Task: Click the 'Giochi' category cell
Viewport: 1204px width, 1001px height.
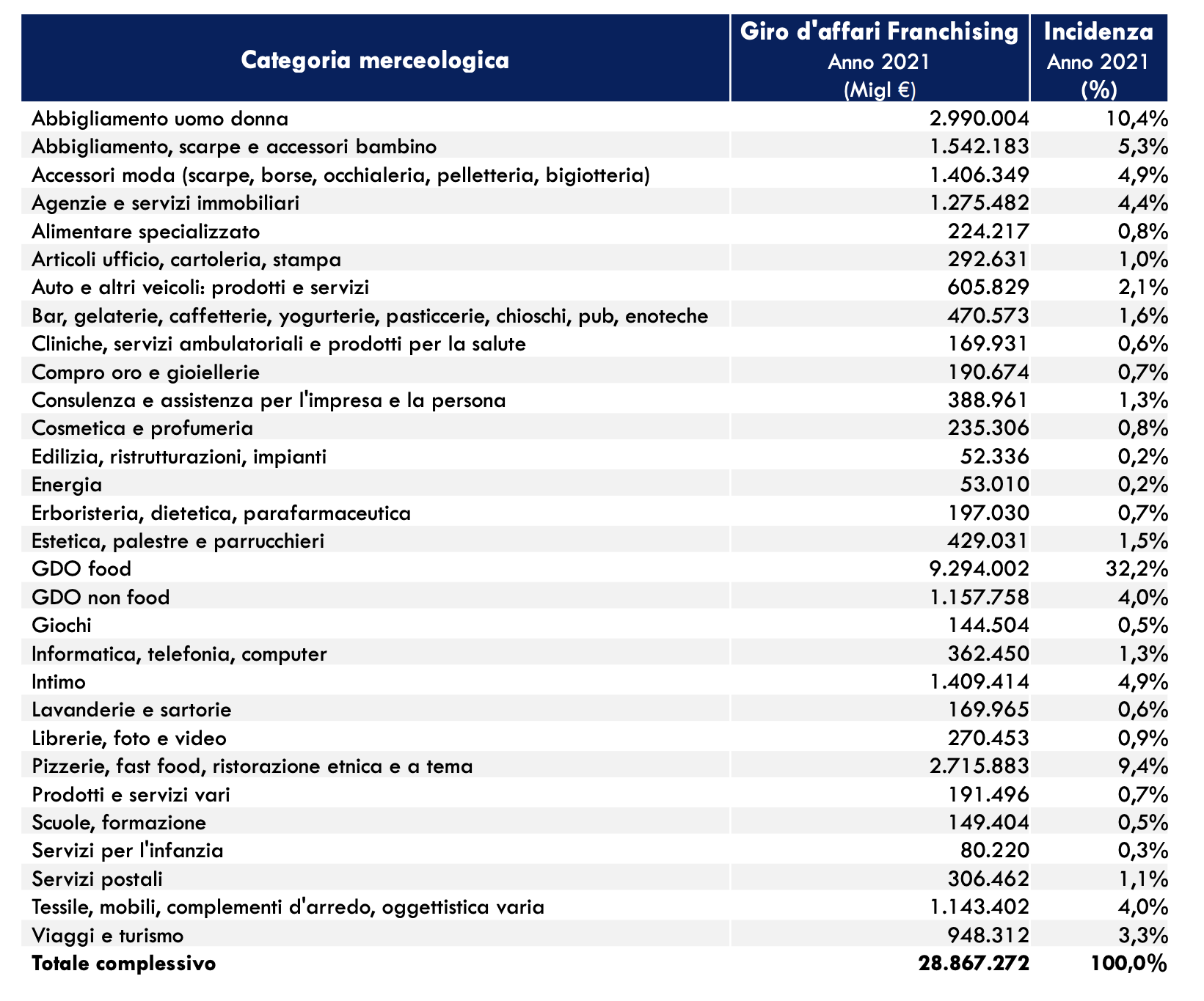Action: point(62,626)
